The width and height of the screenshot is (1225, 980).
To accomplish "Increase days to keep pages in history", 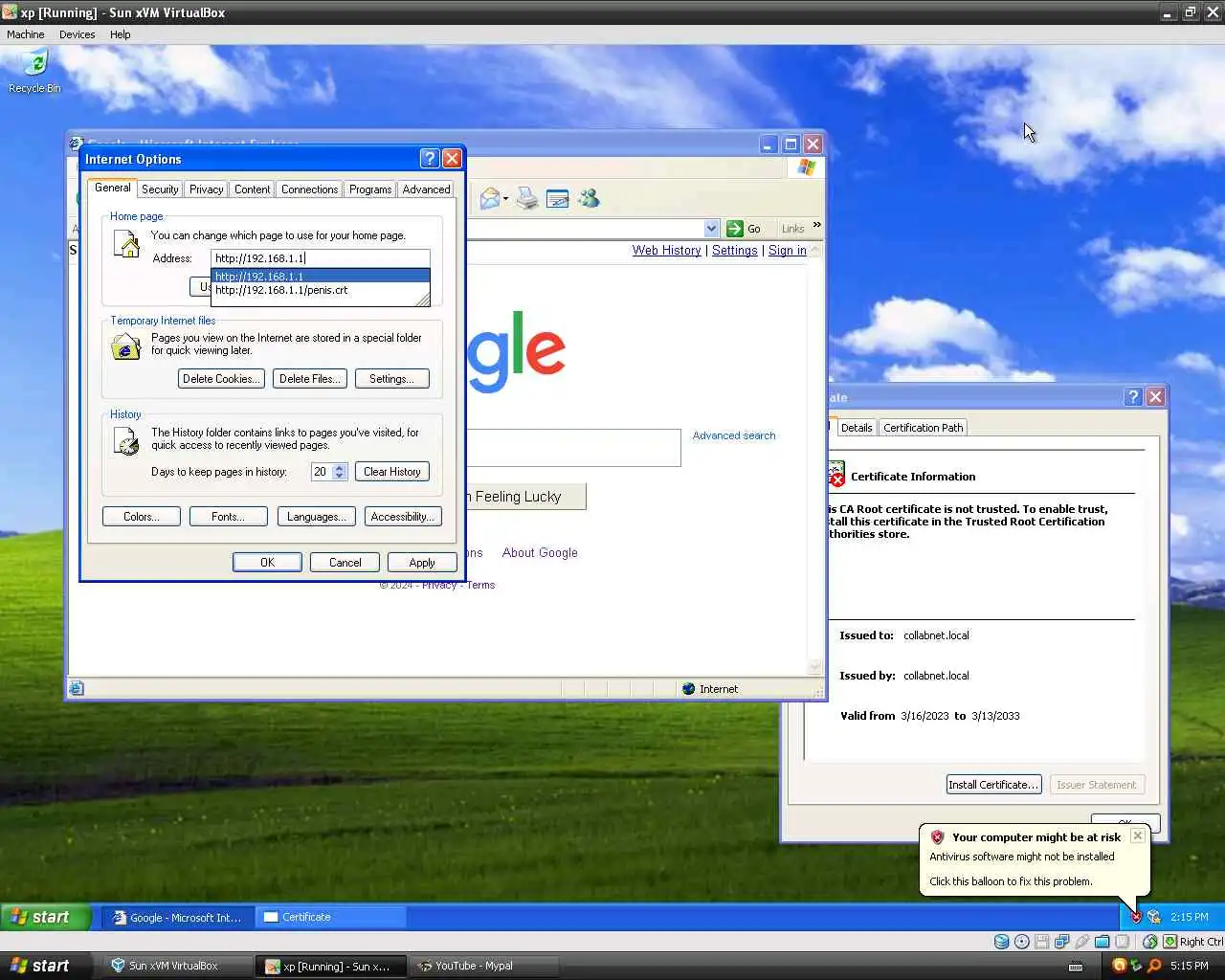I will [x=339, y=468].
